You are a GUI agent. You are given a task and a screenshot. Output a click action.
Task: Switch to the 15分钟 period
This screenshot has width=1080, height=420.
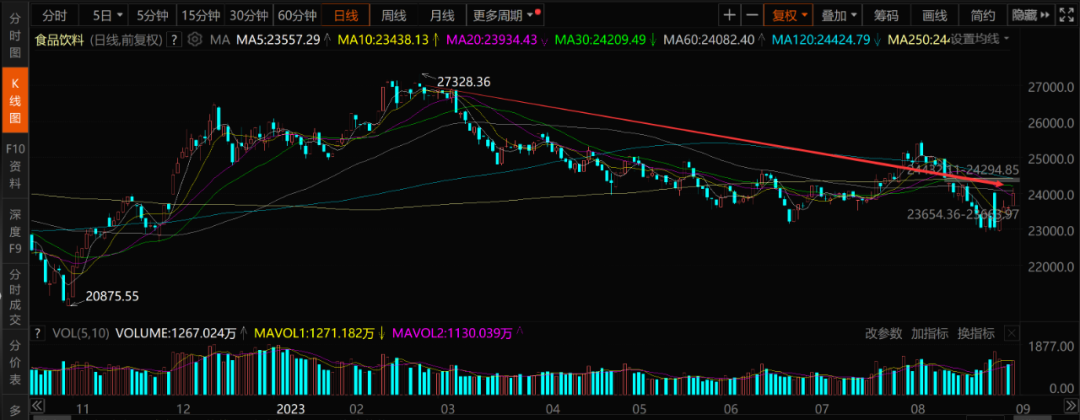click(x=200, y=15)
